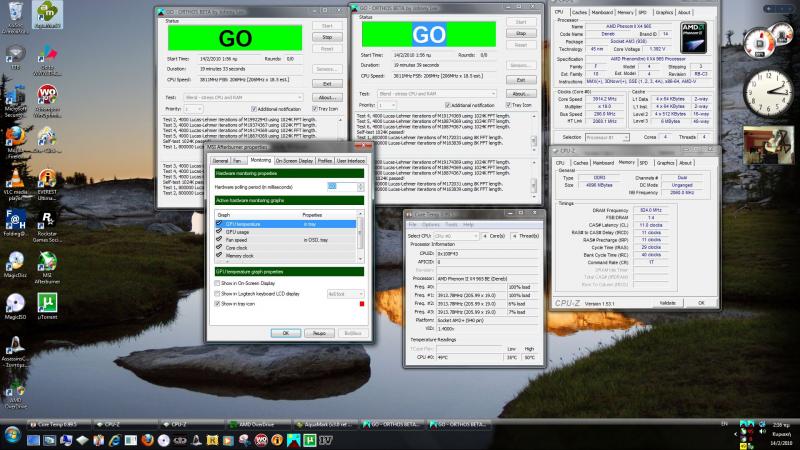Click the red tray icon color swatch
Image resolution: width=800 pixels, height=450 pixels.
pyautogui.click(x=362, y=304)
